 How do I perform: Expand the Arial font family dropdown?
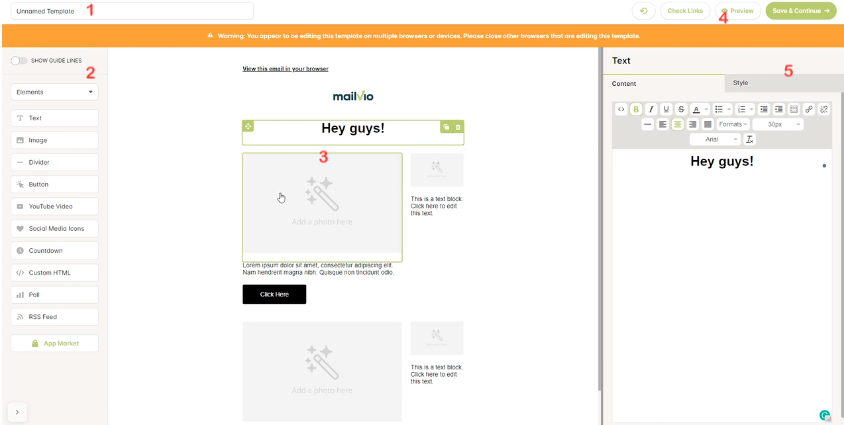click(x=714, y=139)
